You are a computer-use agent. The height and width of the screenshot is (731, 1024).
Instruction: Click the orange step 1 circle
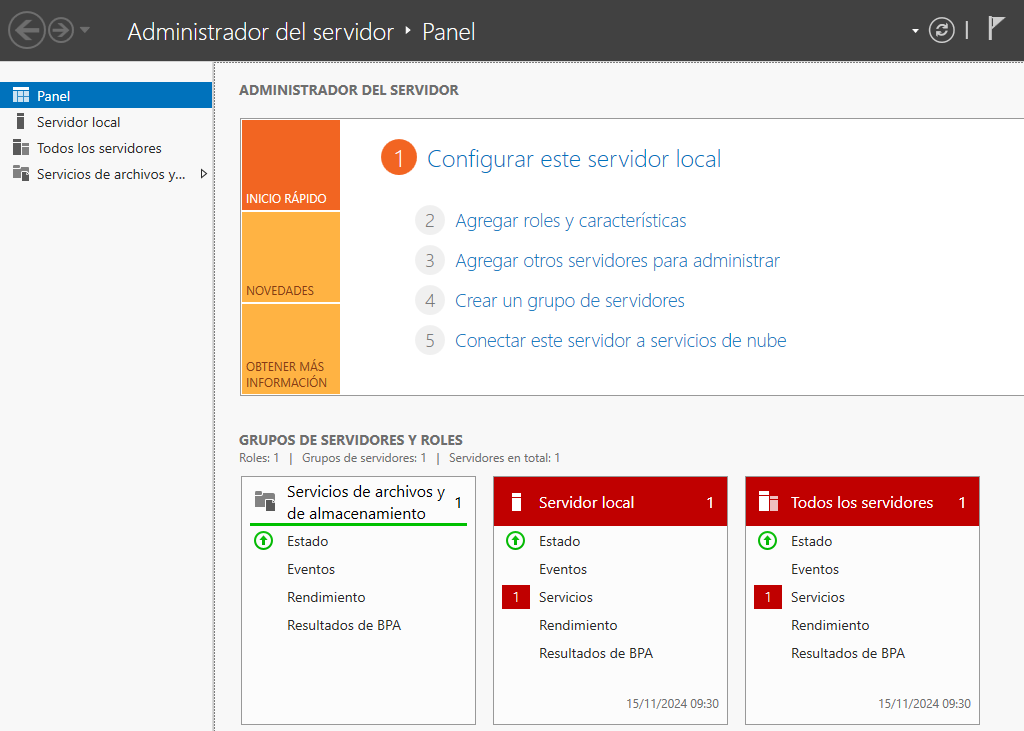coord(398,157)
